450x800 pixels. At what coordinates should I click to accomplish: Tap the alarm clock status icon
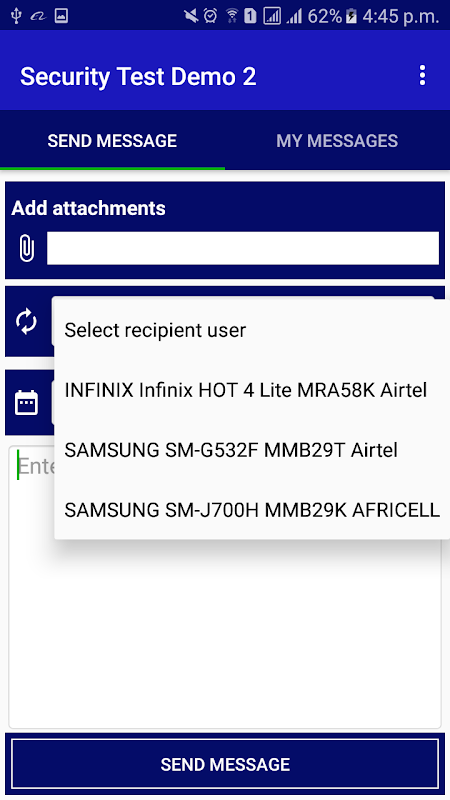tap(210, 16)
